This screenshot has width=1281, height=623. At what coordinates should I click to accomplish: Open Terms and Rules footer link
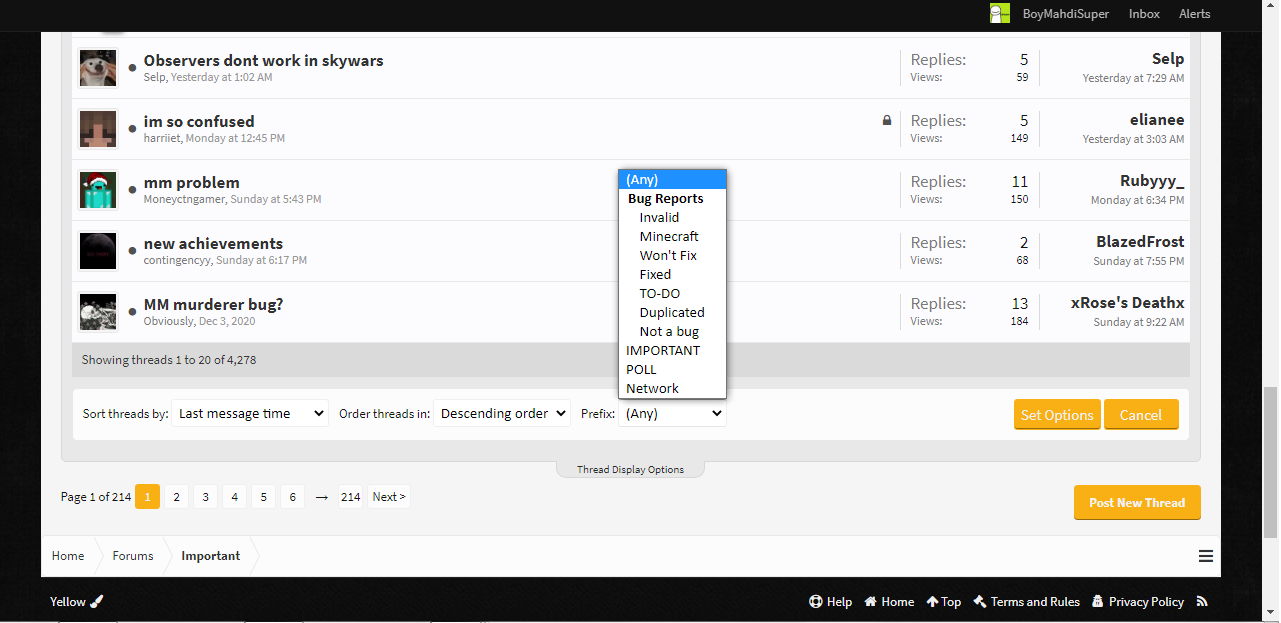point(1026,601)
